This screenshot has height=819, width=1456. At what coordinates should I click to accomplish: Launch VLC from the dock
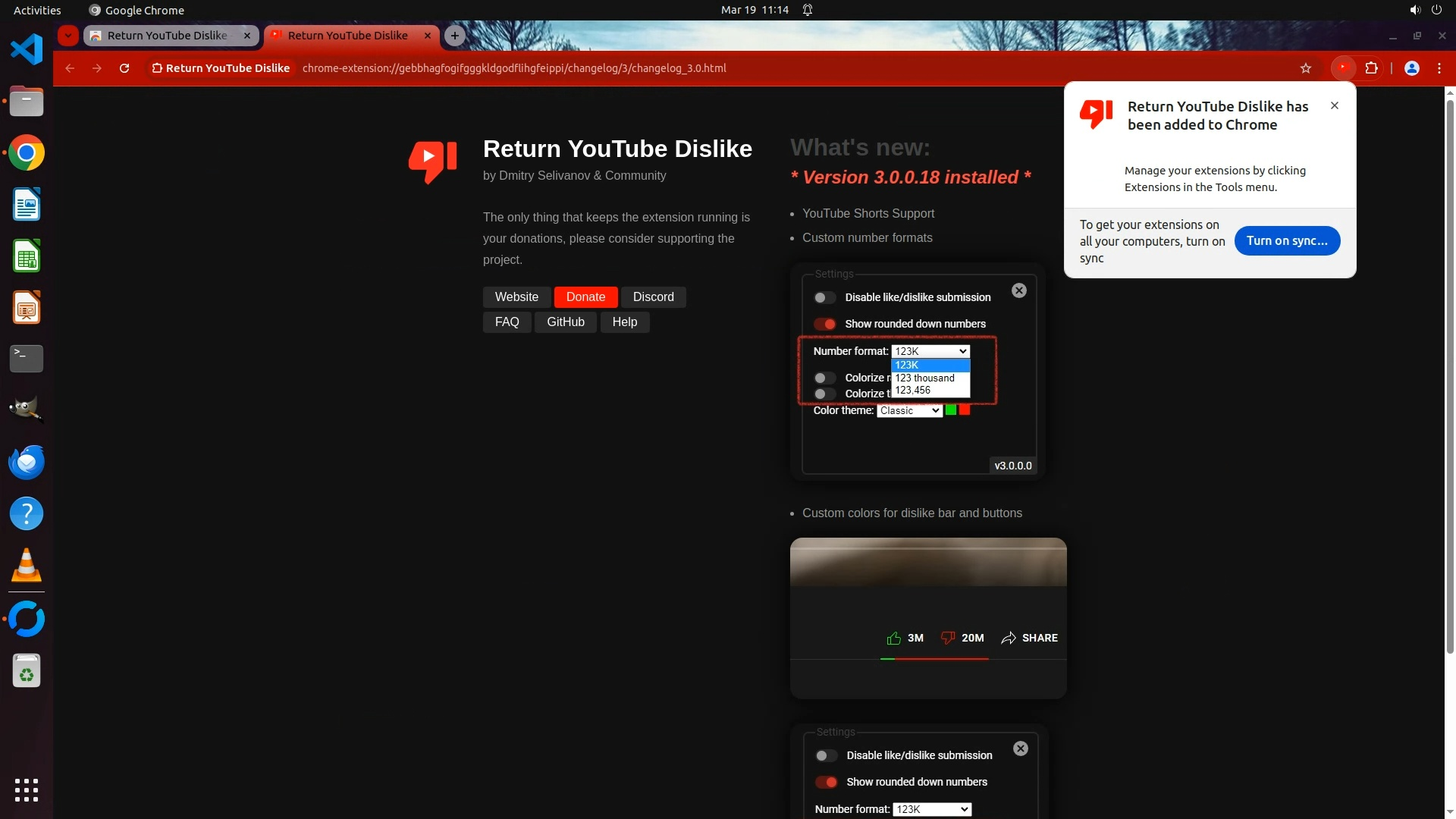[27, 566]
